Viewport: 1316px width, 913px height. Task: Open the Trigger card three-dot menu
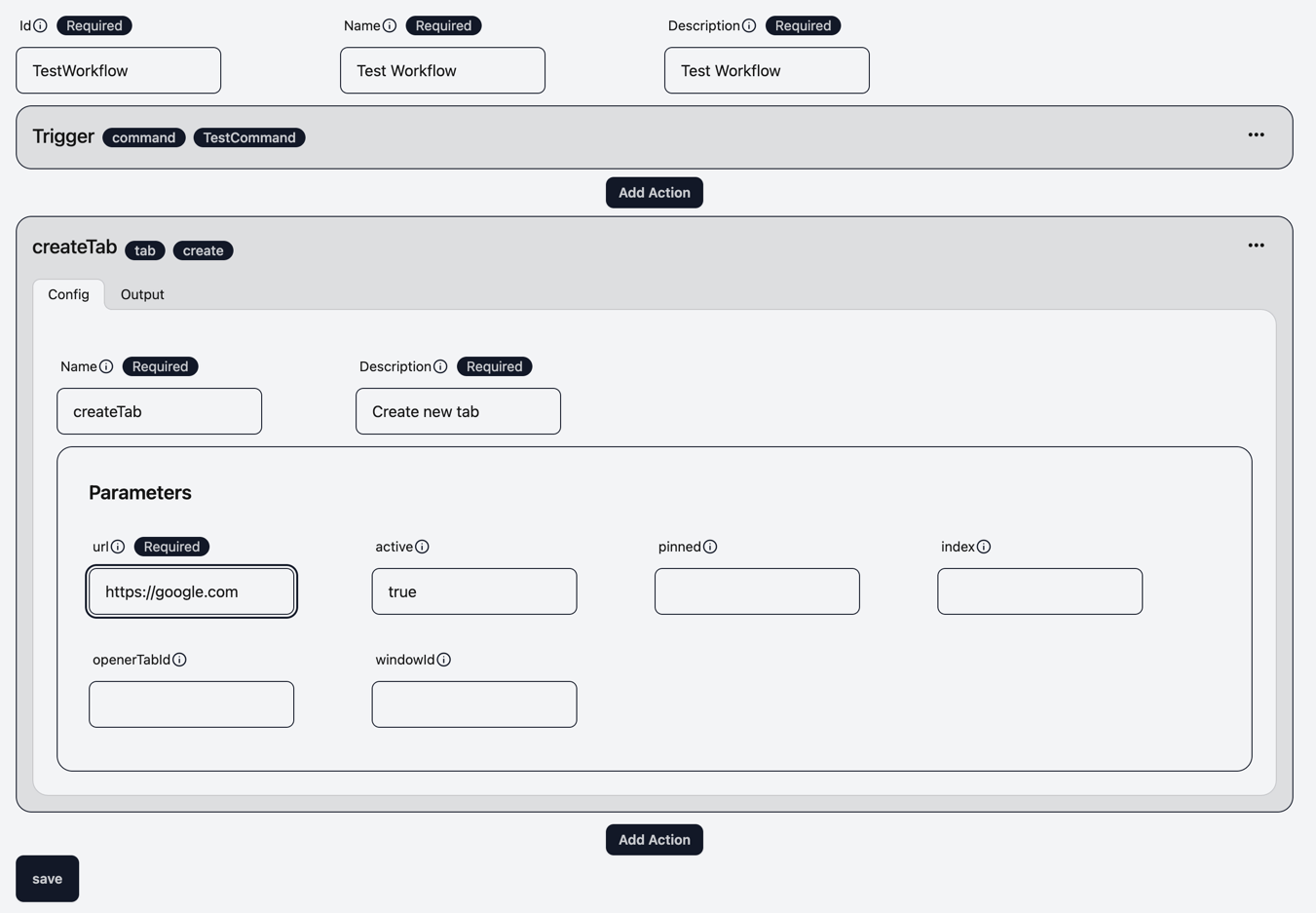point(1257,135)
